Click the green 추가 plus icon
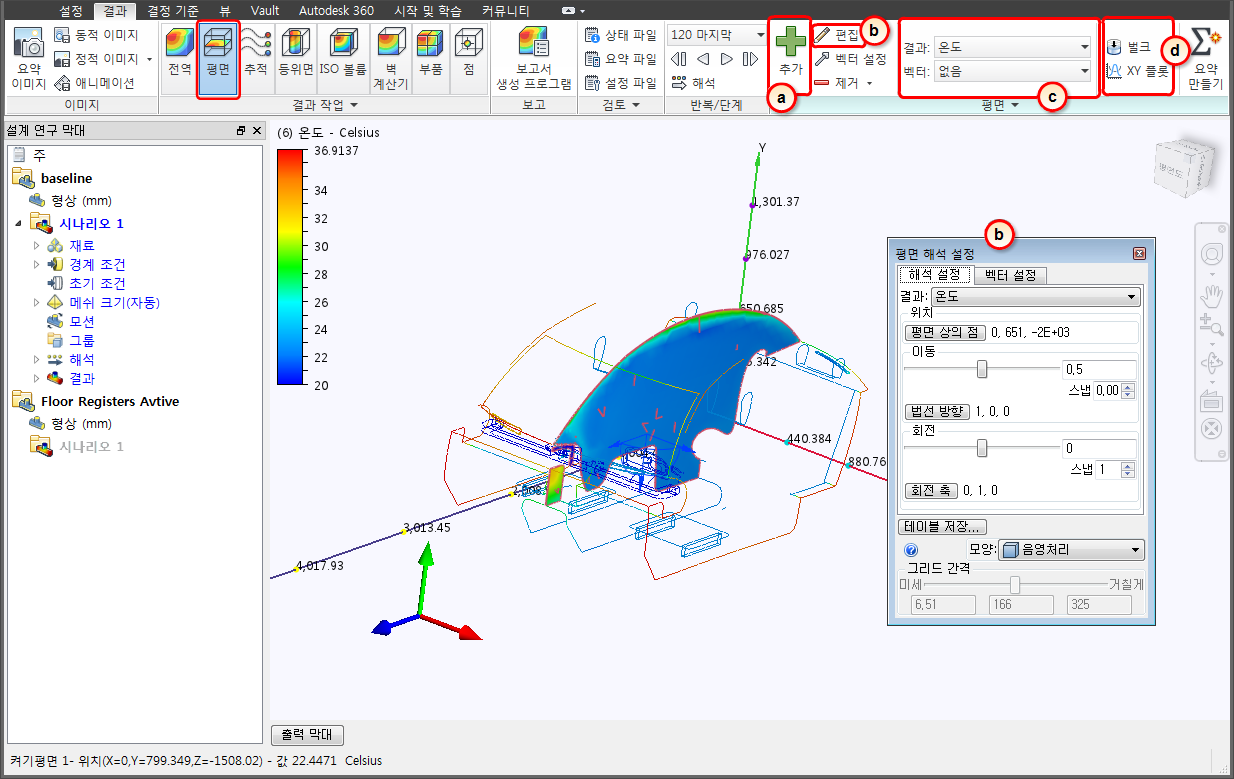Image resolution: width=1234 pixels, height=779 pixels. pyautogui.click(x=790, y=41)
